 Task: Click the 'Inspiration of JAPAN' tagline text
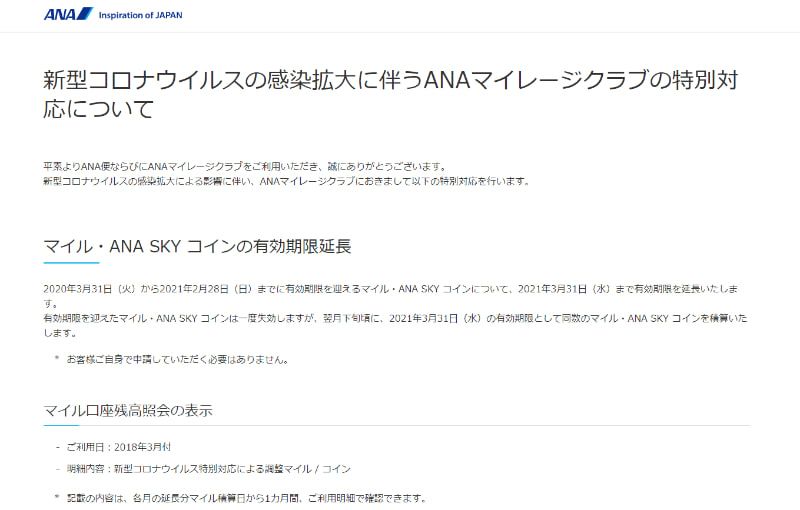pos(140,15)
